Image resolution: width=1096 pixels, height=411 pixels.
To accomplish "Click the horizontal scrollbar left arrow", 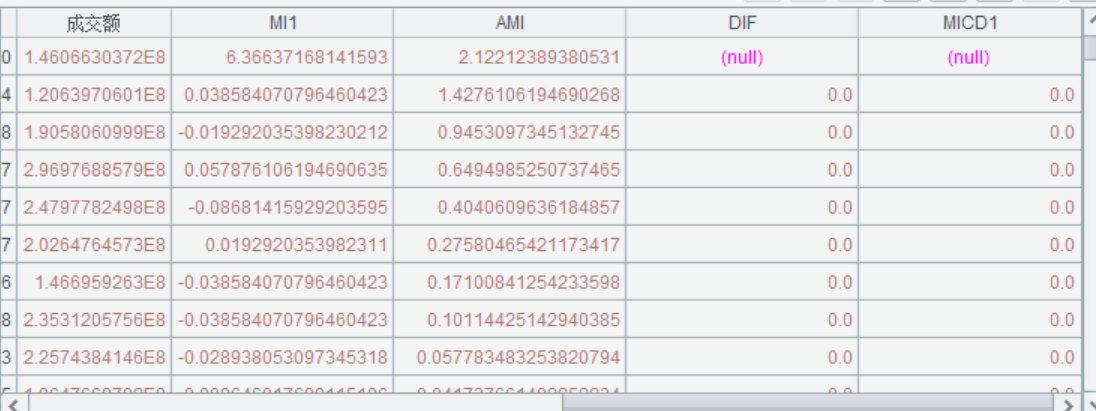I will (14, 403).
